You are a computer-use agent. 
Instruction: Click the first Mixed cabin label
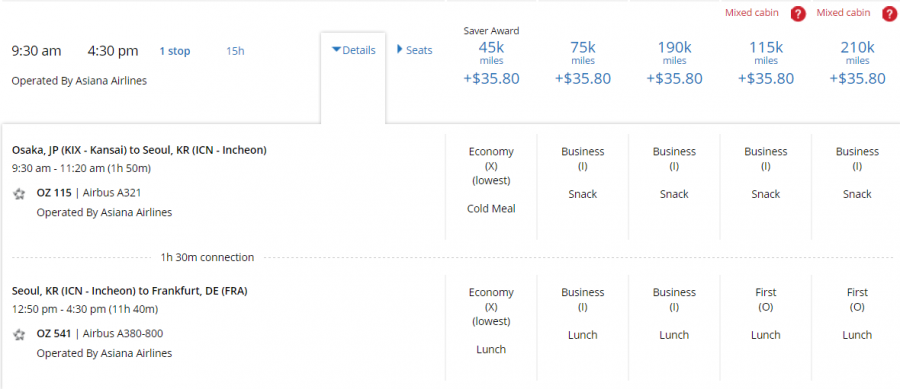tap(752, 13)
